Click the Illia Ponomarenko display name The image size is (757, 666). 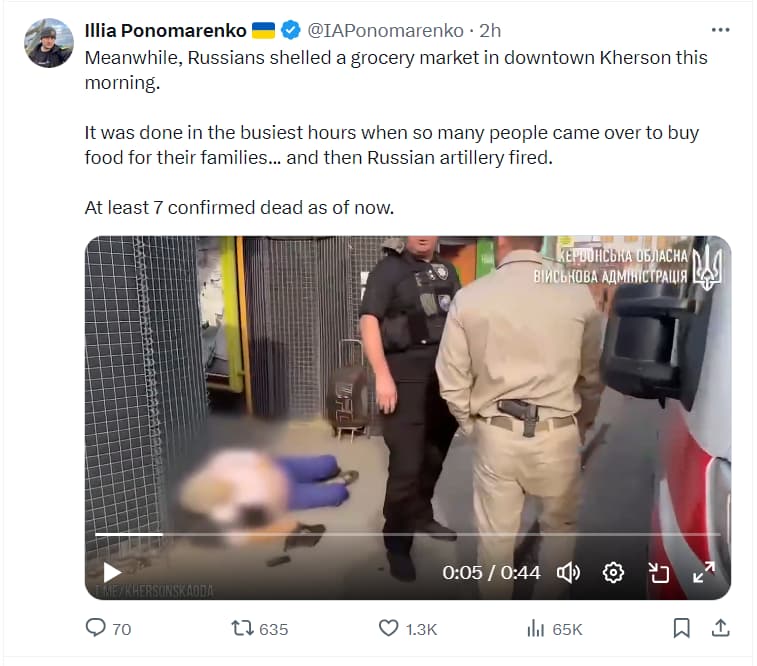[x=166, y=30]
